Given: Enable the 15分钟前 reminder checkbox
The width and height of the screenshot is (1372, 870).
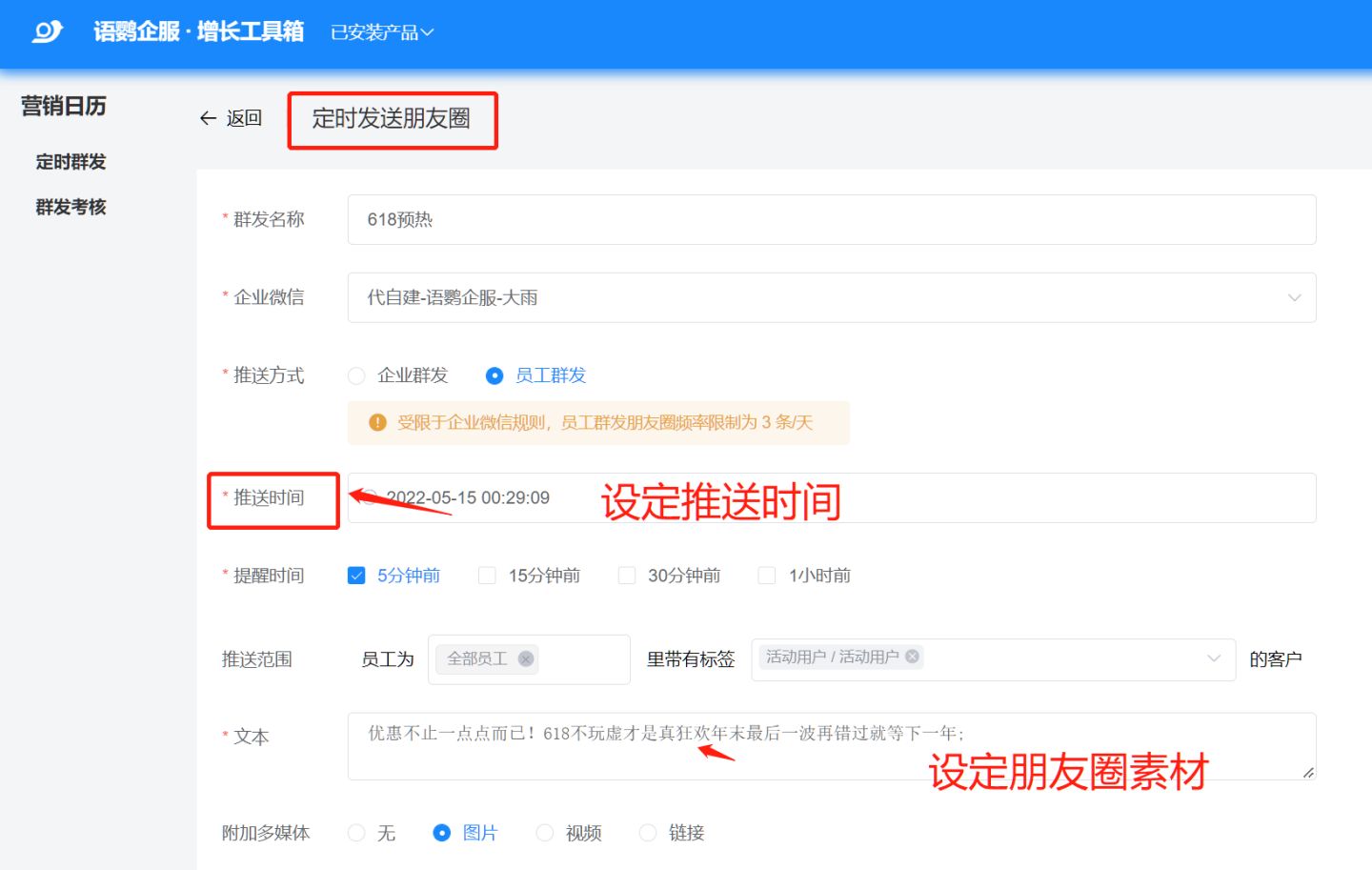Looking at the screenshot, I should 487,576.
